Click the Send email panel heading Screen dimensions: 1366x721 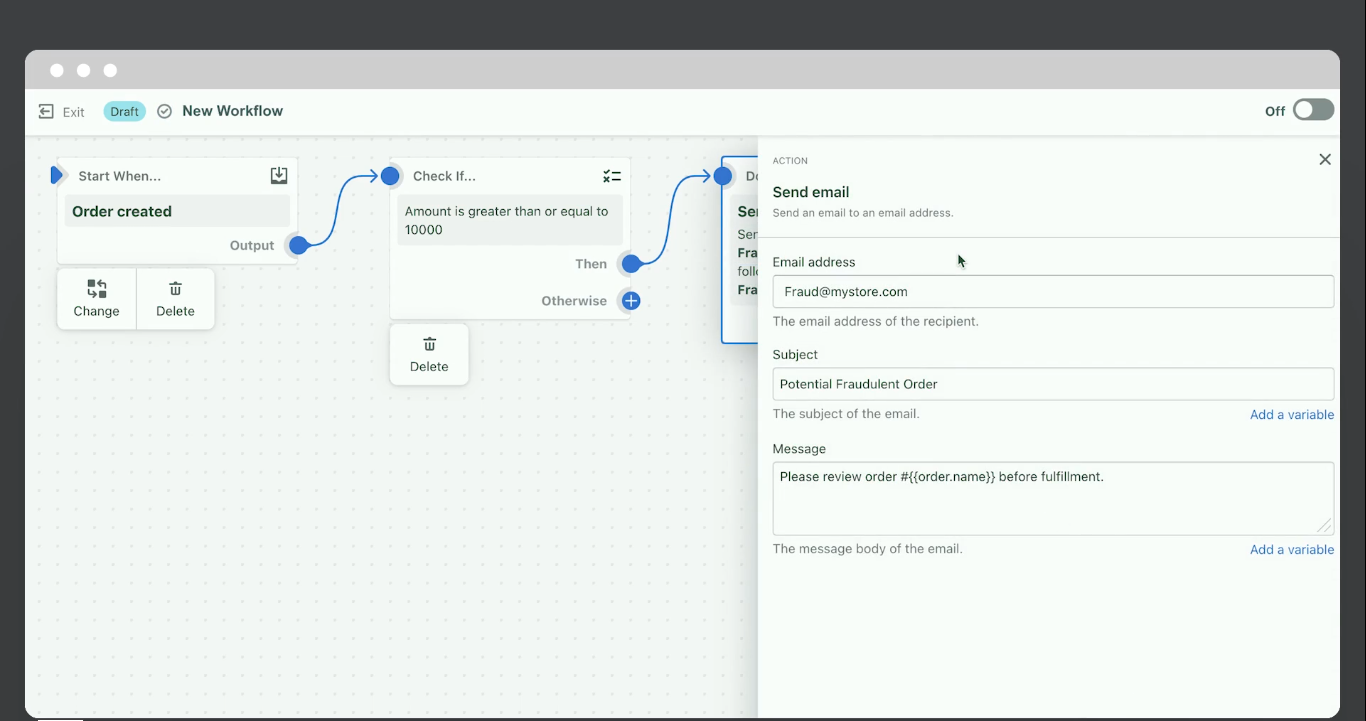(811, 192)
